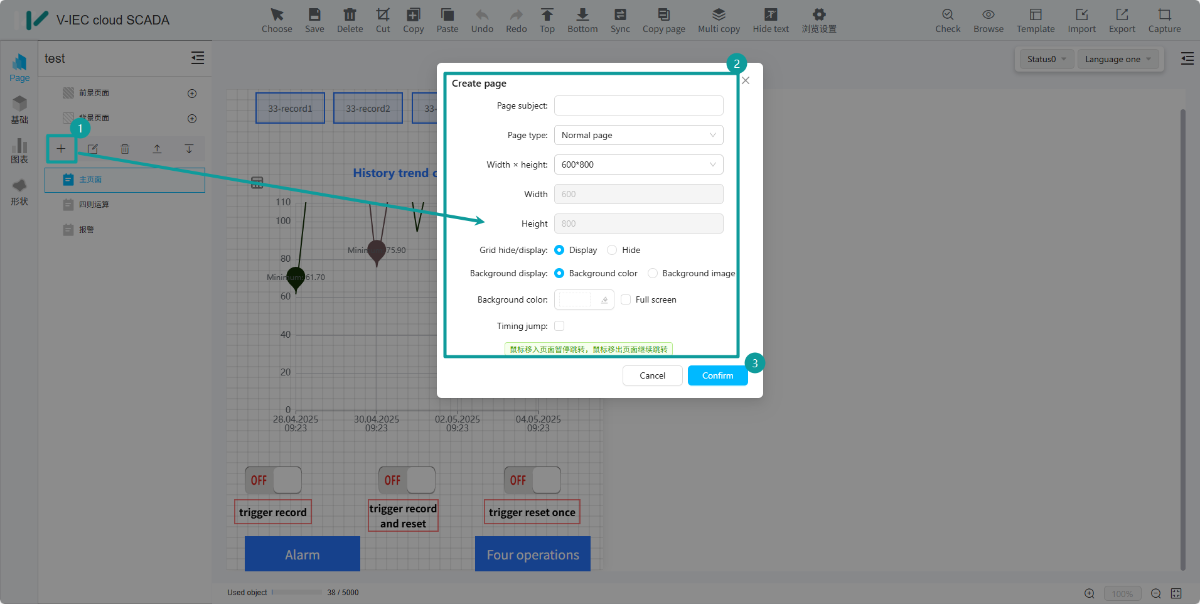This screenshot has width=1200, height=604.
Task: Enable the Full screen checkbox
Action: coord(626,299)
